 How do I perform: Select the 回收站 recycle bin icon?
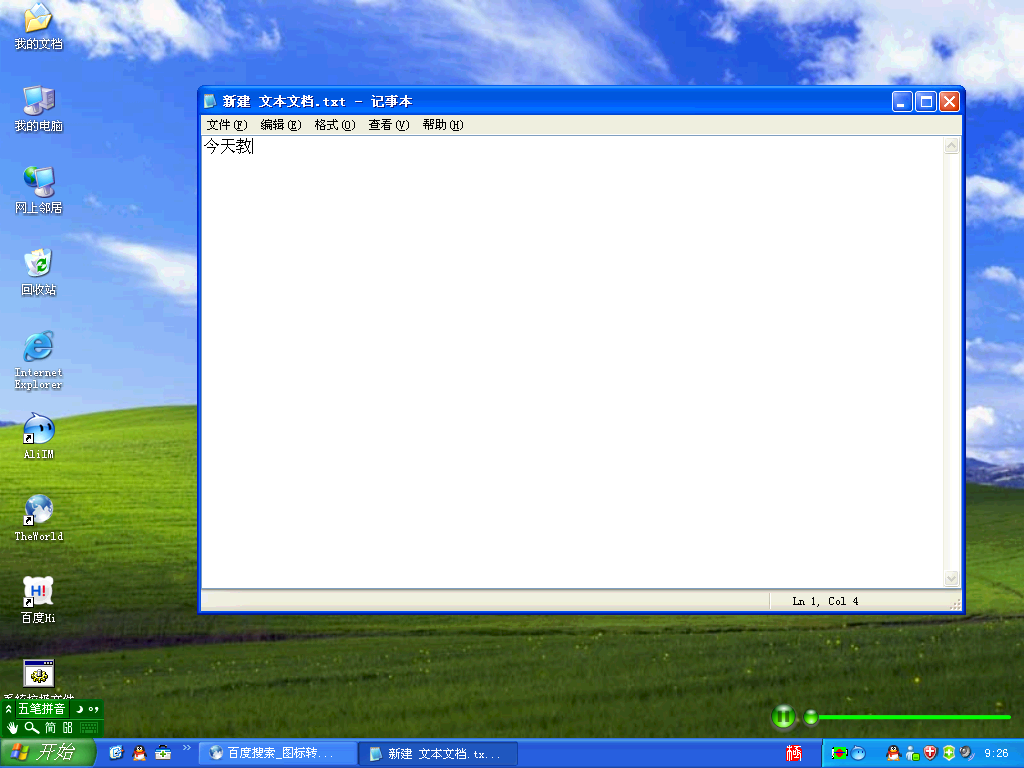tap(39, 272)
